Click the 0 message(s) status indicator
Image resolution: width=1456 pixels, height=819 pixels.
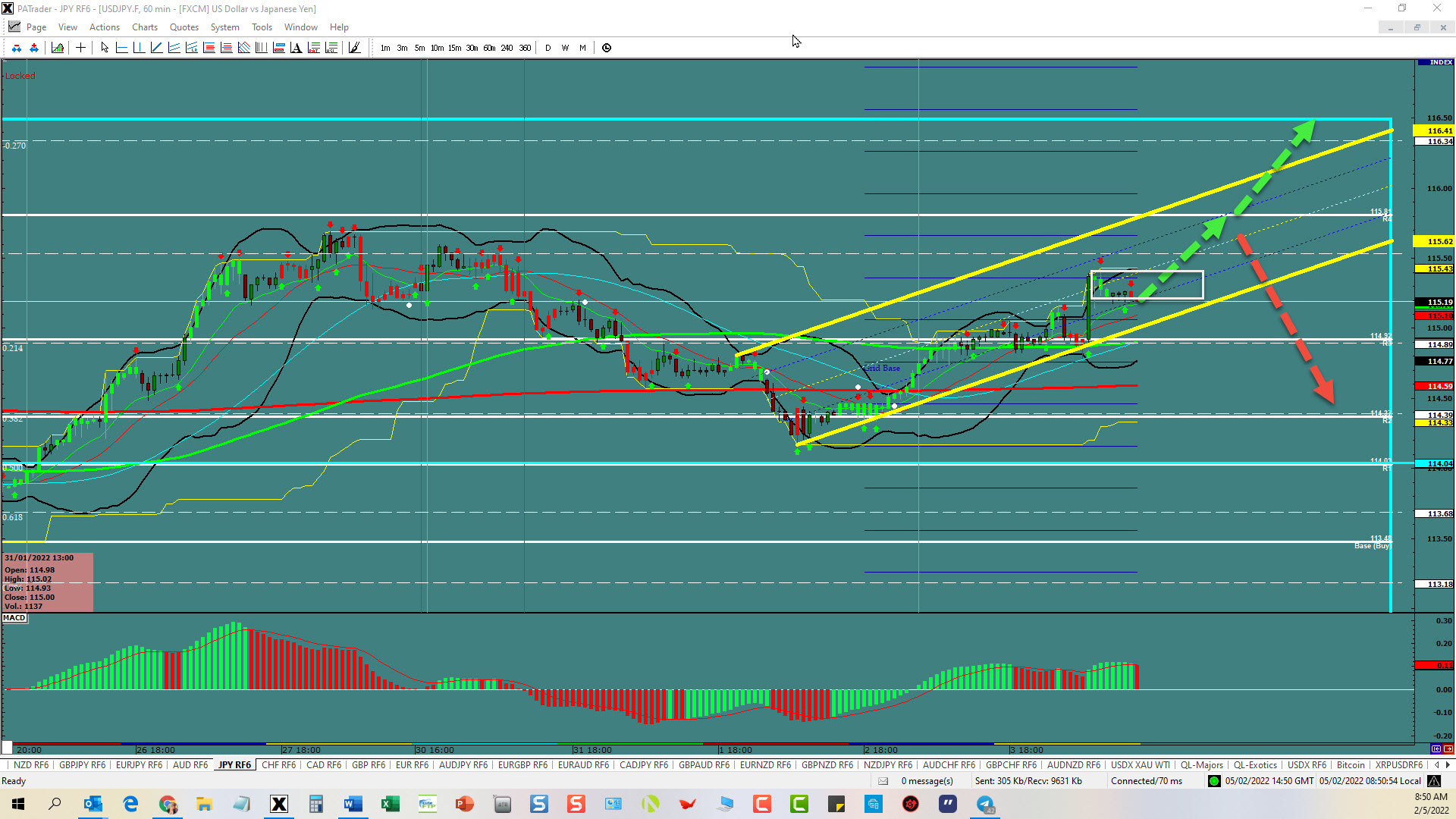(x=926, y=781)
